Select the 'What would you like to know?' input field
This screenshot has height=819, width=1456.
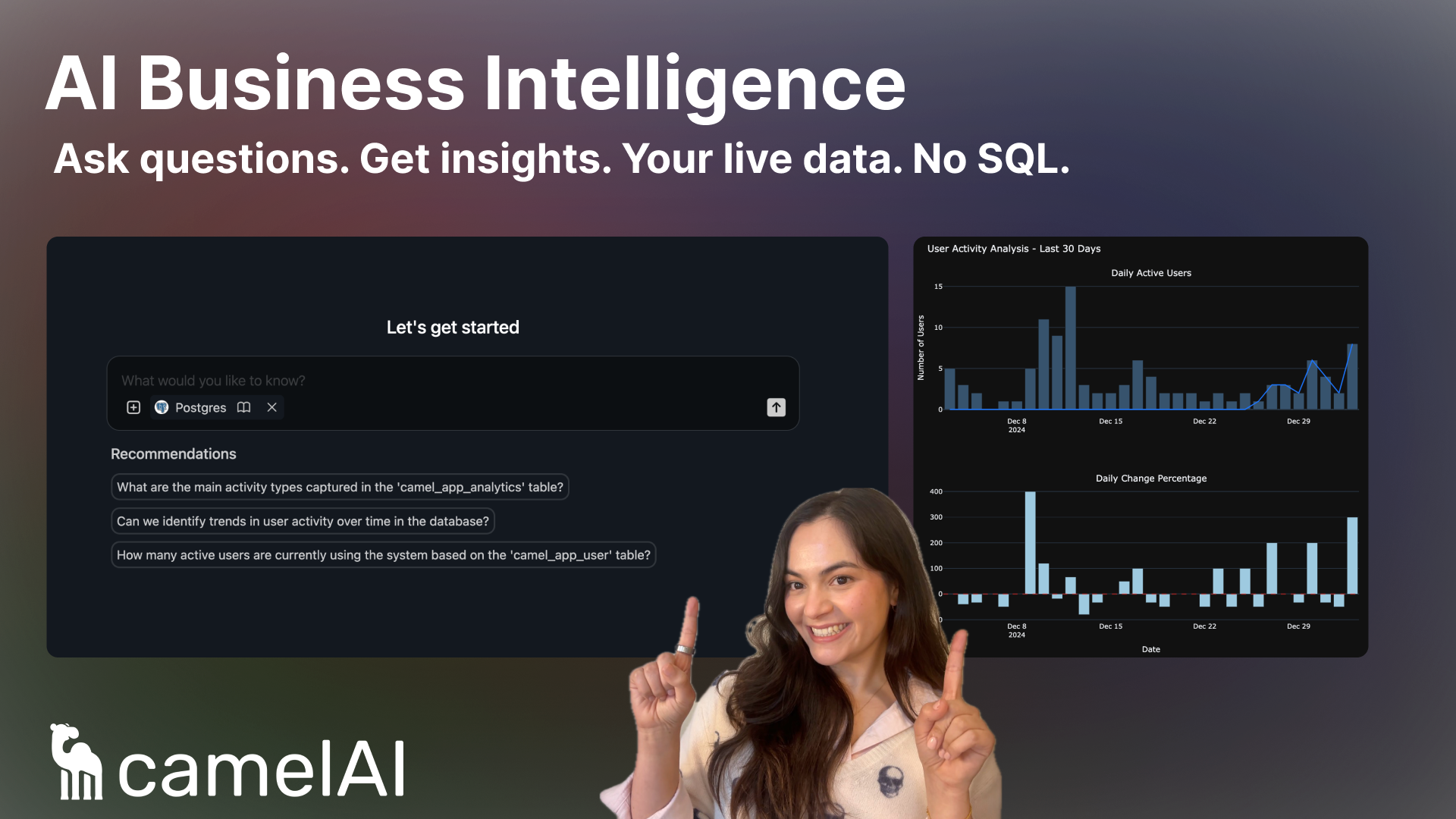pyautogui.click(x=452, y=380)
